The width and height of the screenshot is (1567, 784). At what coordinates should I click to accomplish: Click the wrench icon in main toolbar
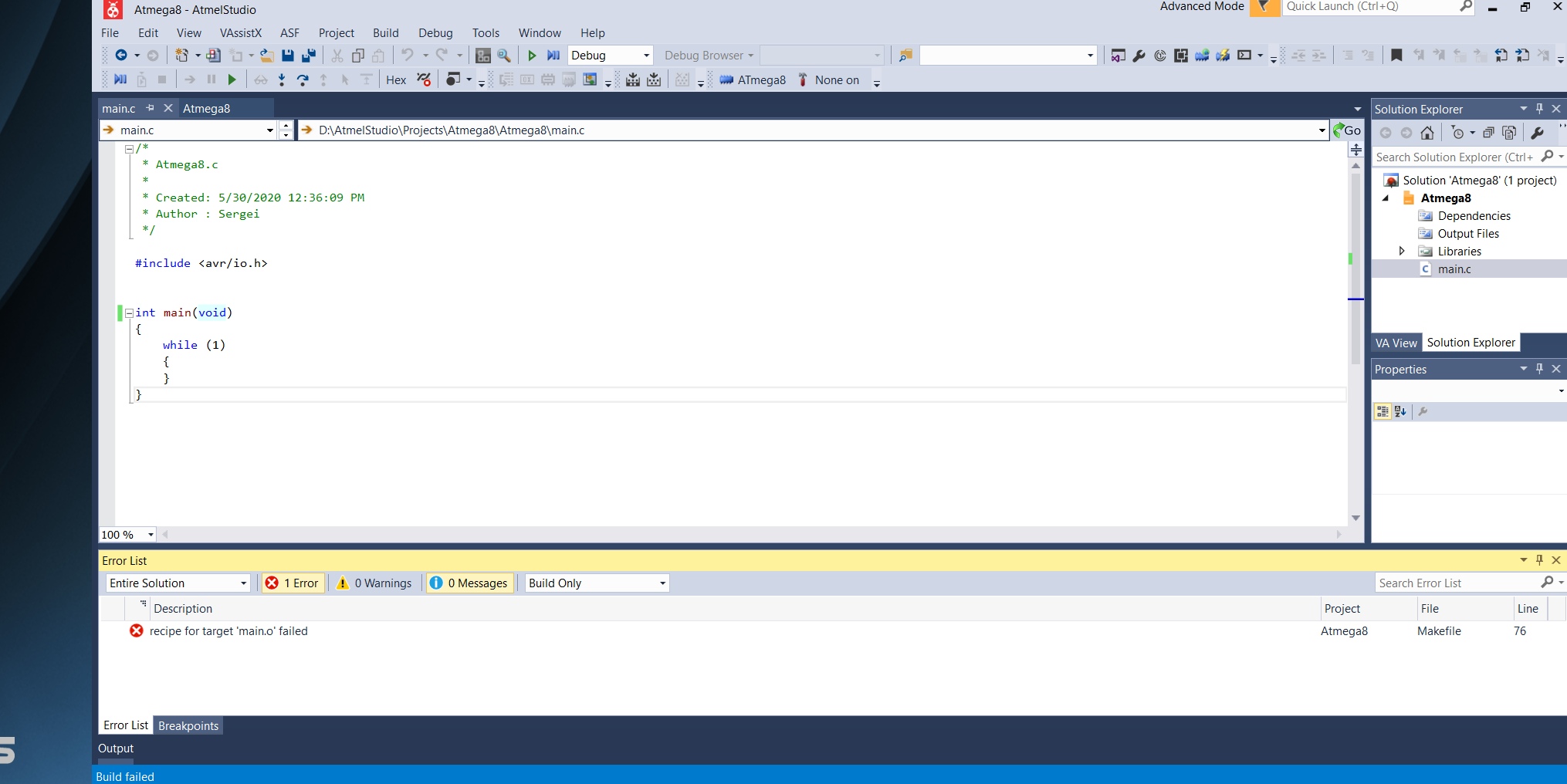(1139, 56)
